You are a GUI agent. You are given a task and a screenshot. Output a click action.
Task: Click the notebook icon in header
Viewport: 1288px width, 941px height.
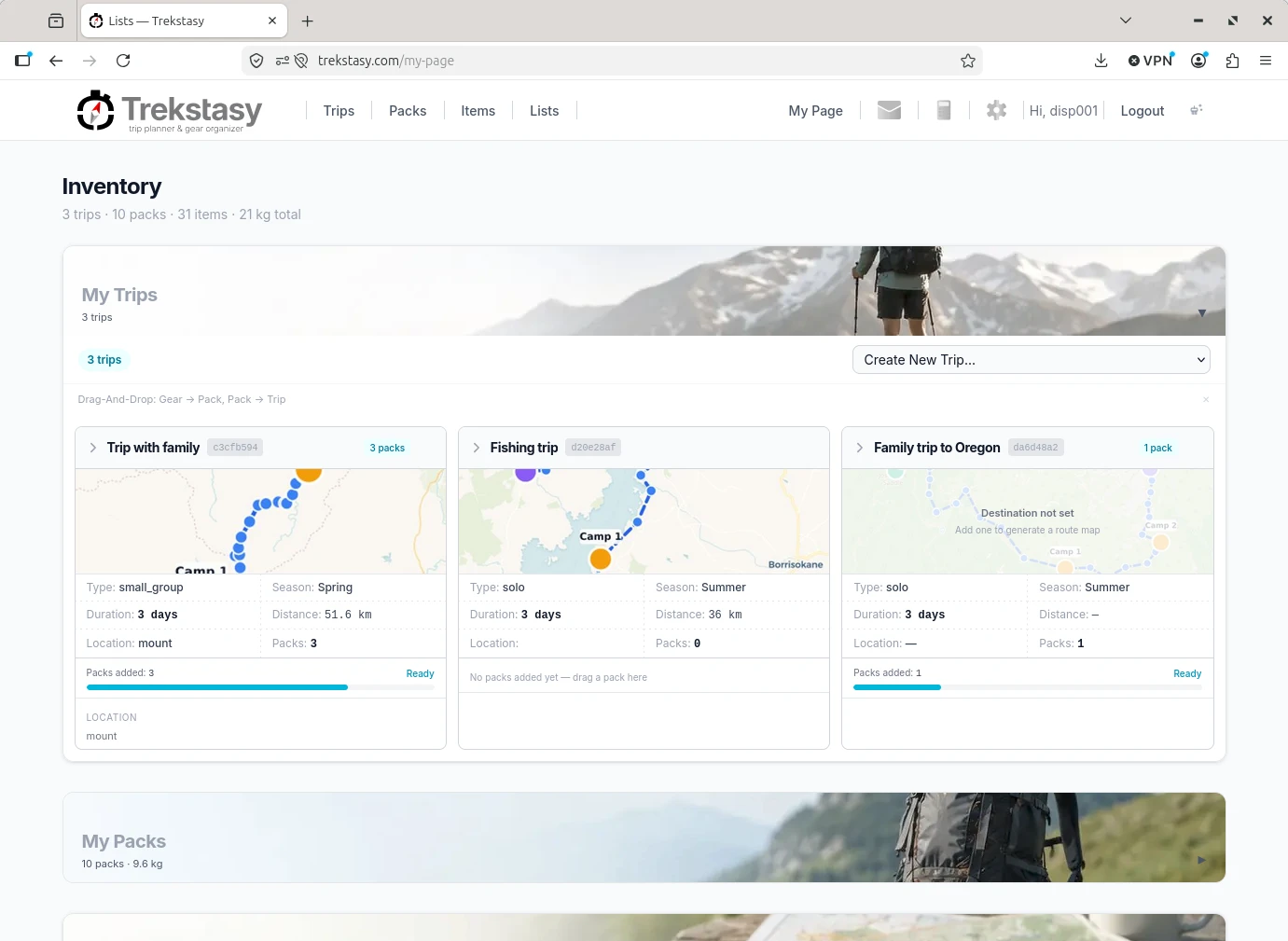point(944,110)
